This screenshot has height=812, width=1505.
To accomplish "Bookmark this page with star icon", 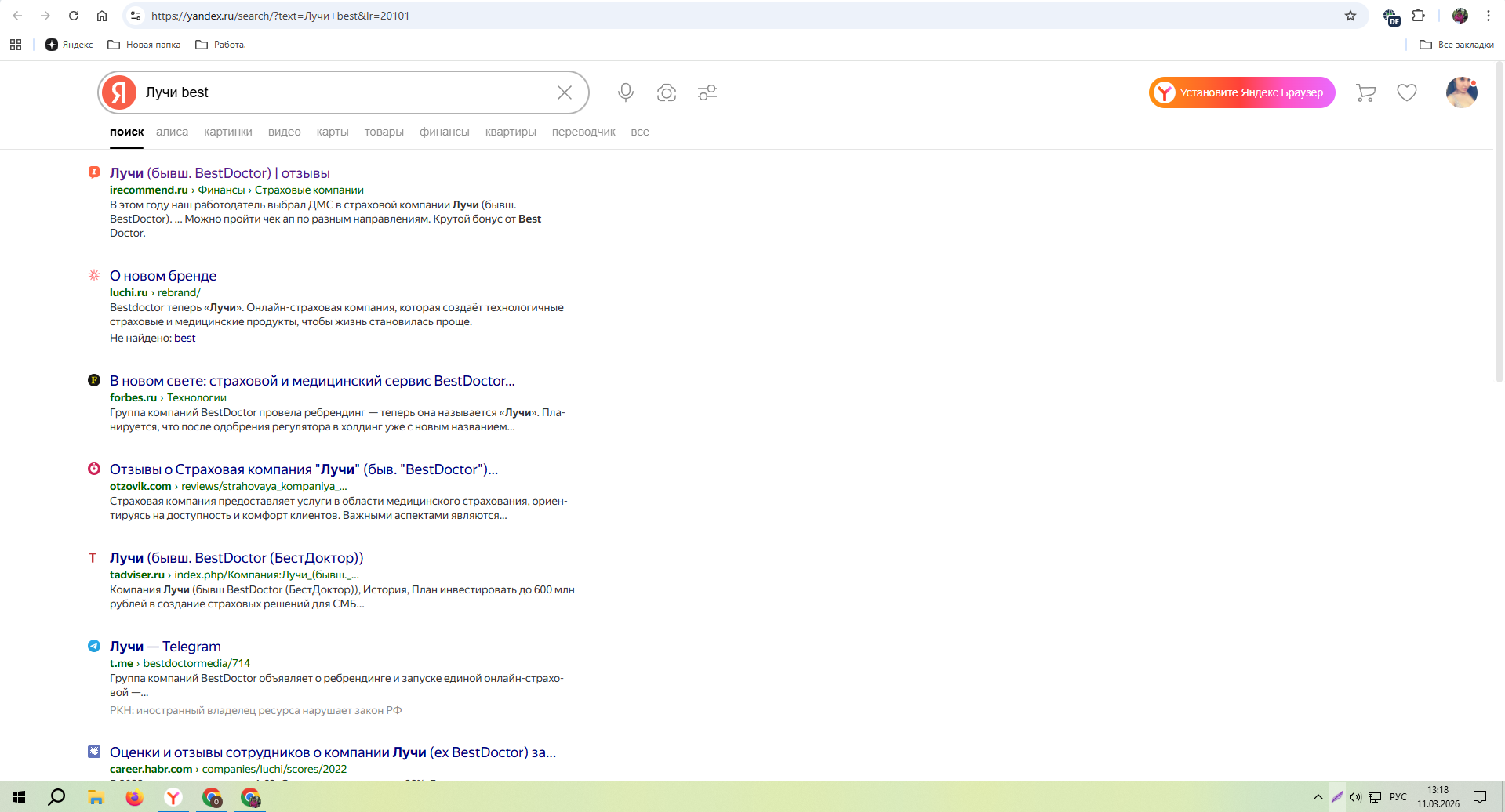I will [x=1351, y=16].
